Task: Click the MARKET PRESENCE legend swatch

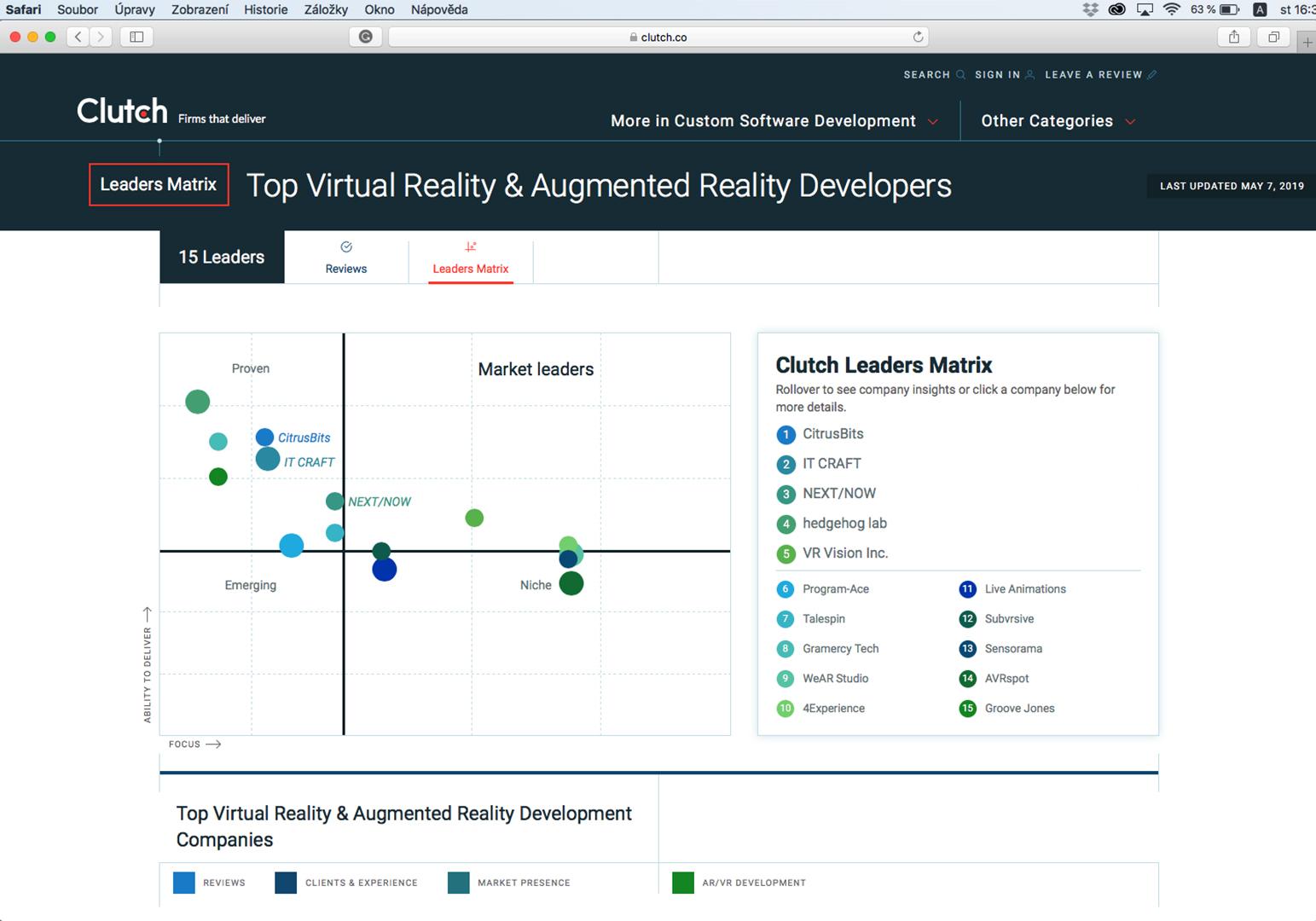Action: (x=458, y=883)
